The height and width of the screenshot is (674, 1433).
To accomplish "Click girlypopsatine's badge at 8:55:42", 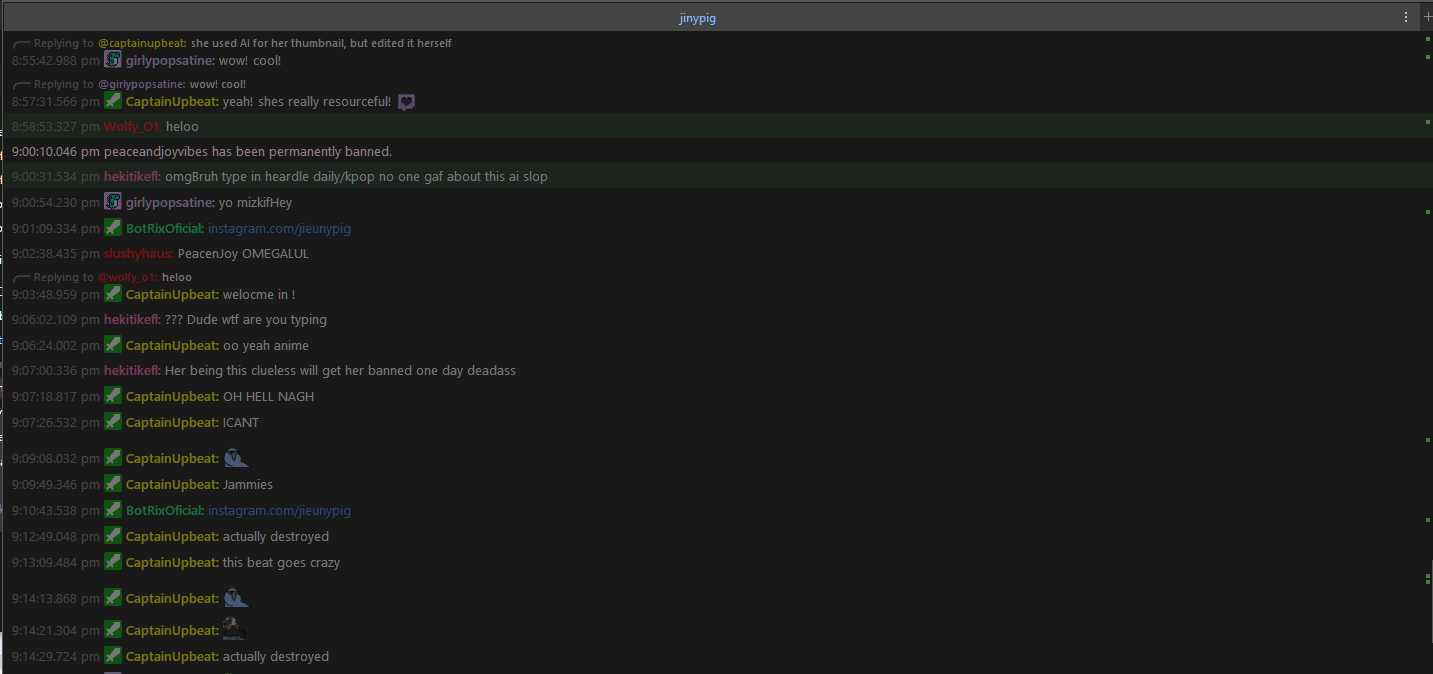I will pyautogui.click(x=113, y=60).
